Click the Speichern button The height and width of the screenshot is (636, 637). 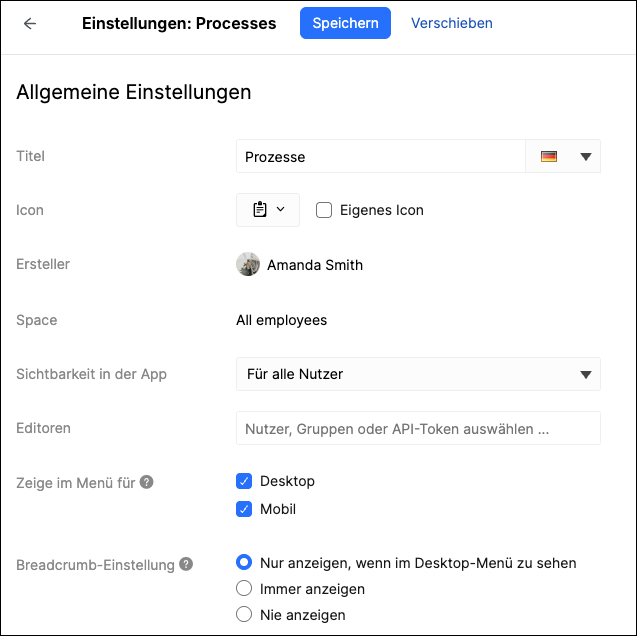pyautogui.click(x=345, y=23)
